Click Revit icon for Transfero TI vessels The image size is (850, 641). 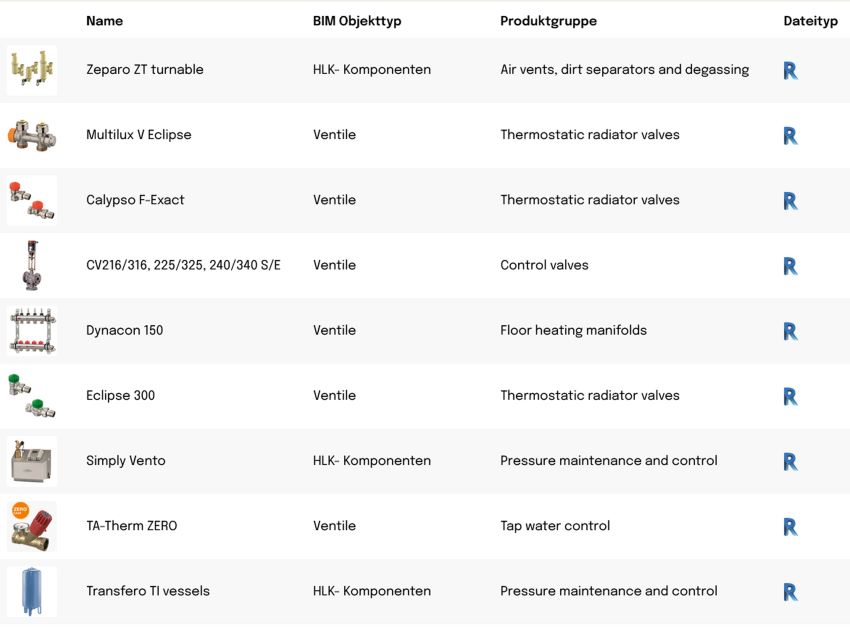tap(790, 592)
